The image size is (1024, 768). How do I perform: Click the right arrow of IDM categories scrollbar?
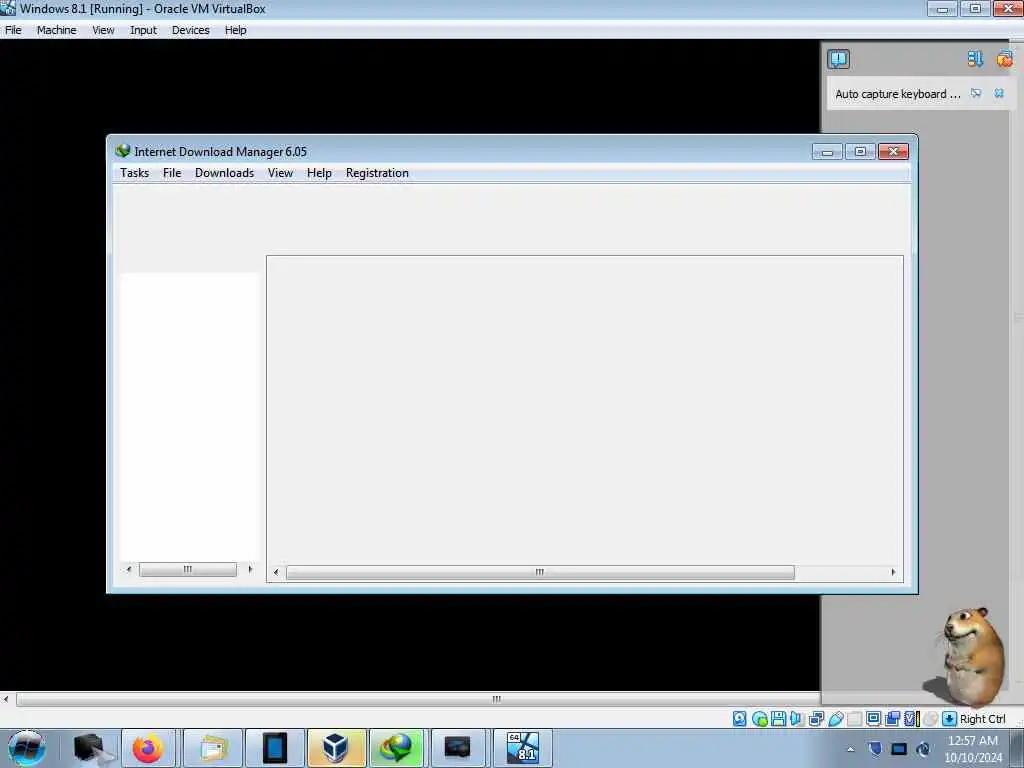pos(250,569)
